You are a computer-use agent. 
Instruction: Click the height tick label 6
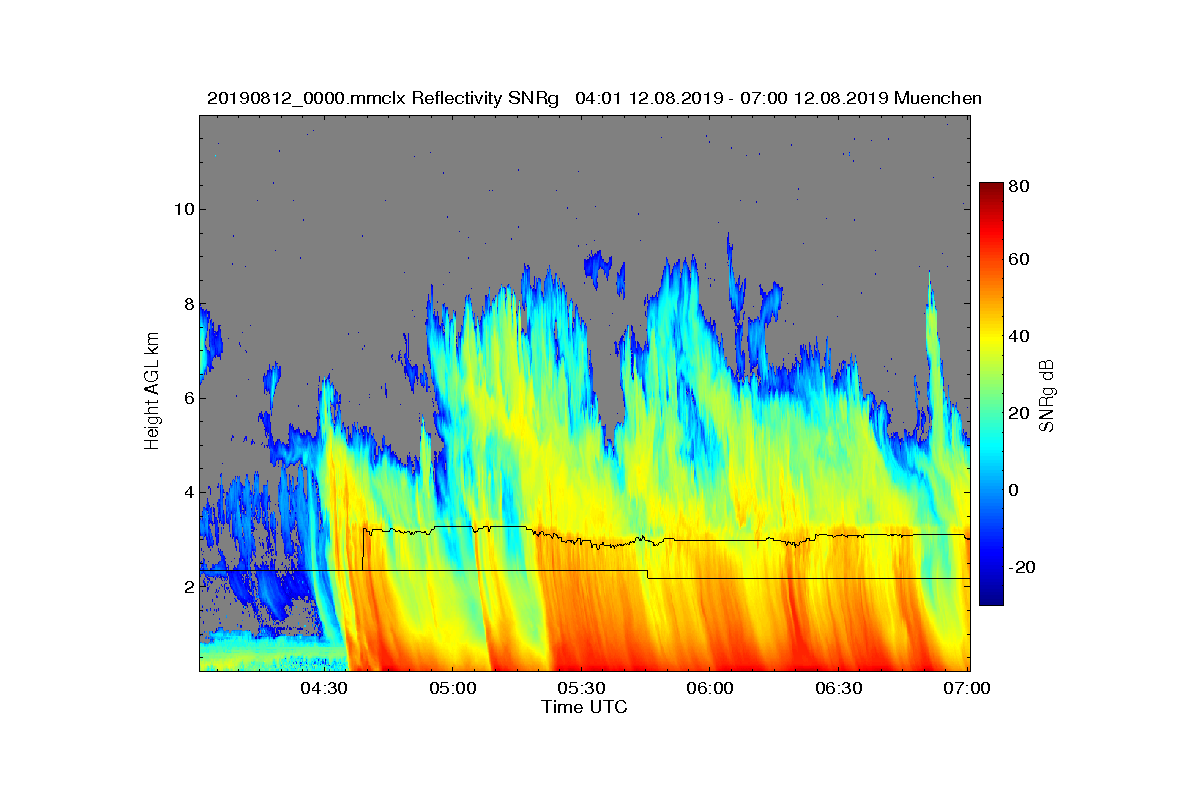coord(187,398)
